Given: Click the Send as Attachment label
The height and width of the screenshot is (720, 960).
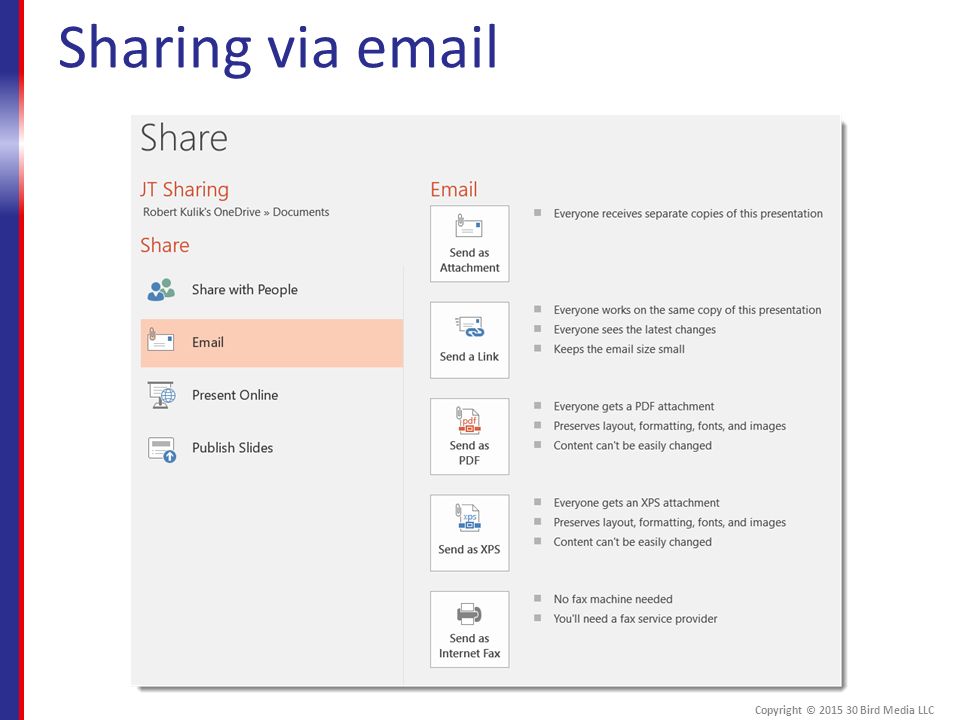Looking at the screenshot, I should click(470, 260).
